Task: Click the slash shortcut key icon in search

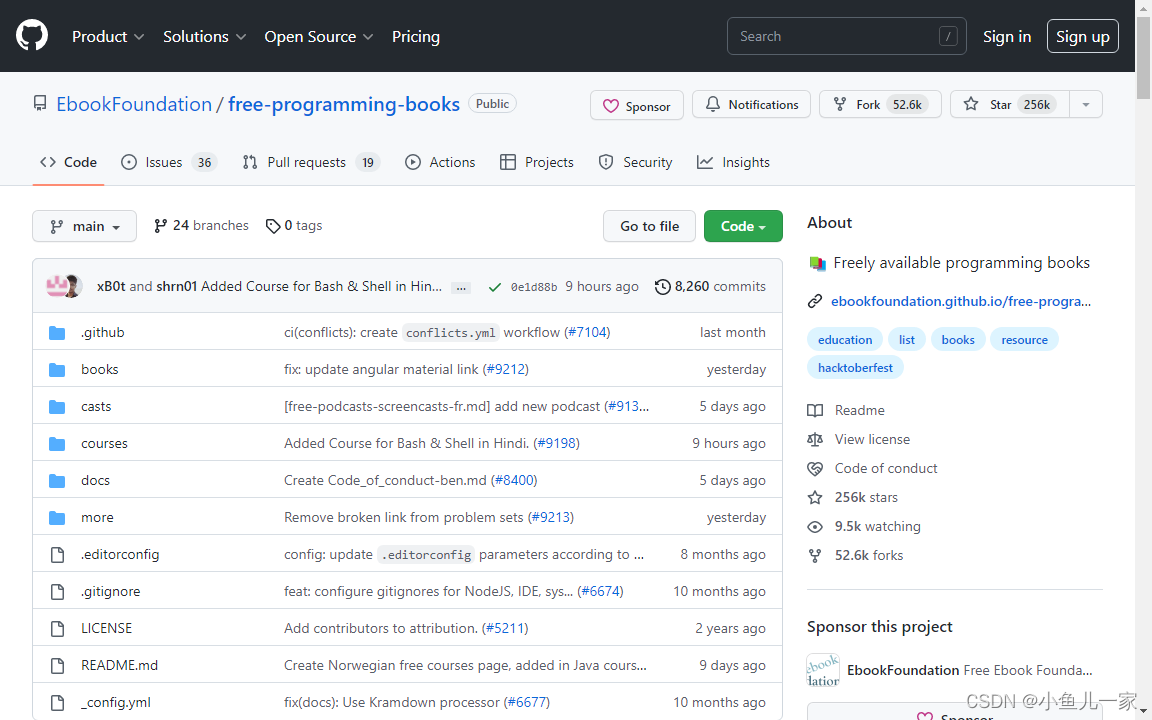Action: [948, 36]
